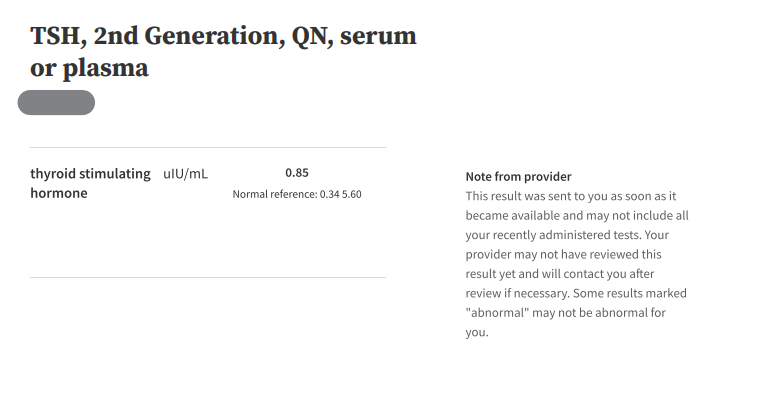Viewport: 758px width, 411px height.
Task: Click the TSH result value 0.85
Action: [297, 174]
